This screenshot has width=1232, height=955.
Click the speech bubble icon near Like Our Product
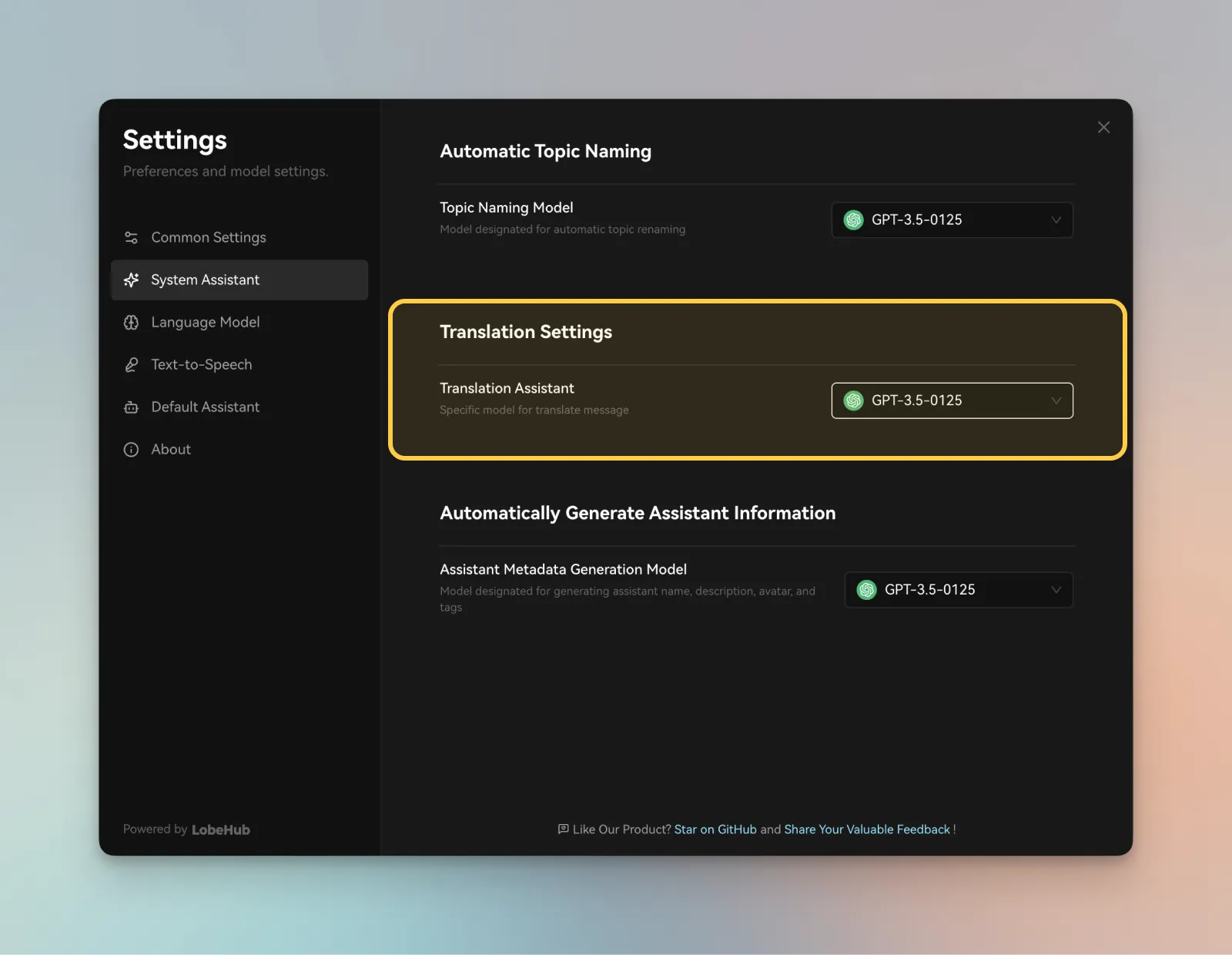coord(563,829)
